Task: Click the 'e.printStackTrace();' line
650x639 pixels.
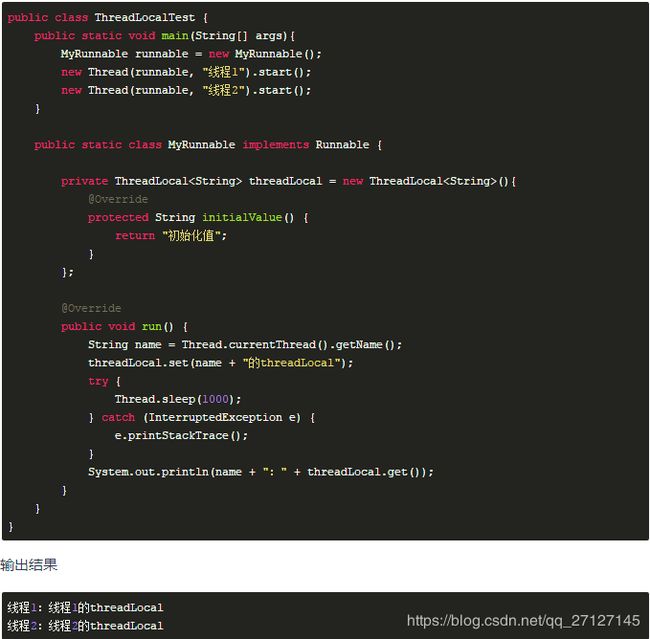Action: coord(181,435)
